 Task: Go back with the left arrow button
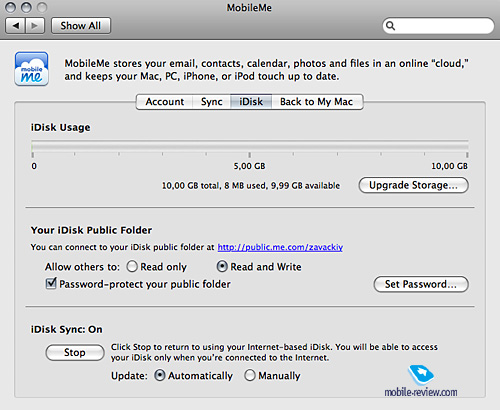point(15,26)
